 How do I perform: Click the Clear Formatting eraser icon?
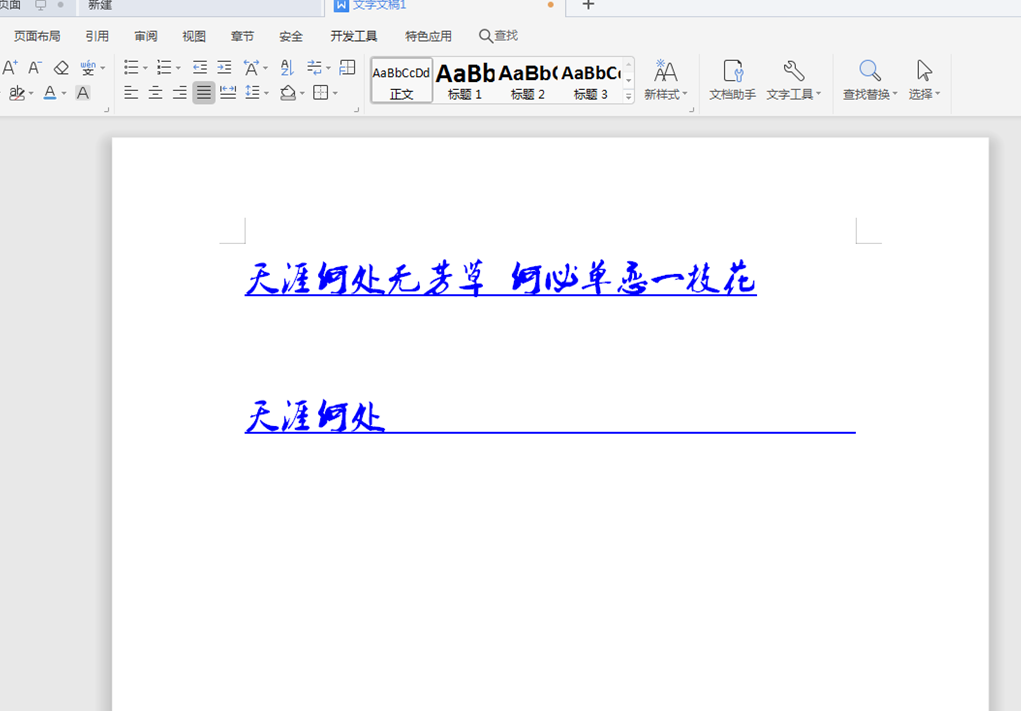point(60,67)
